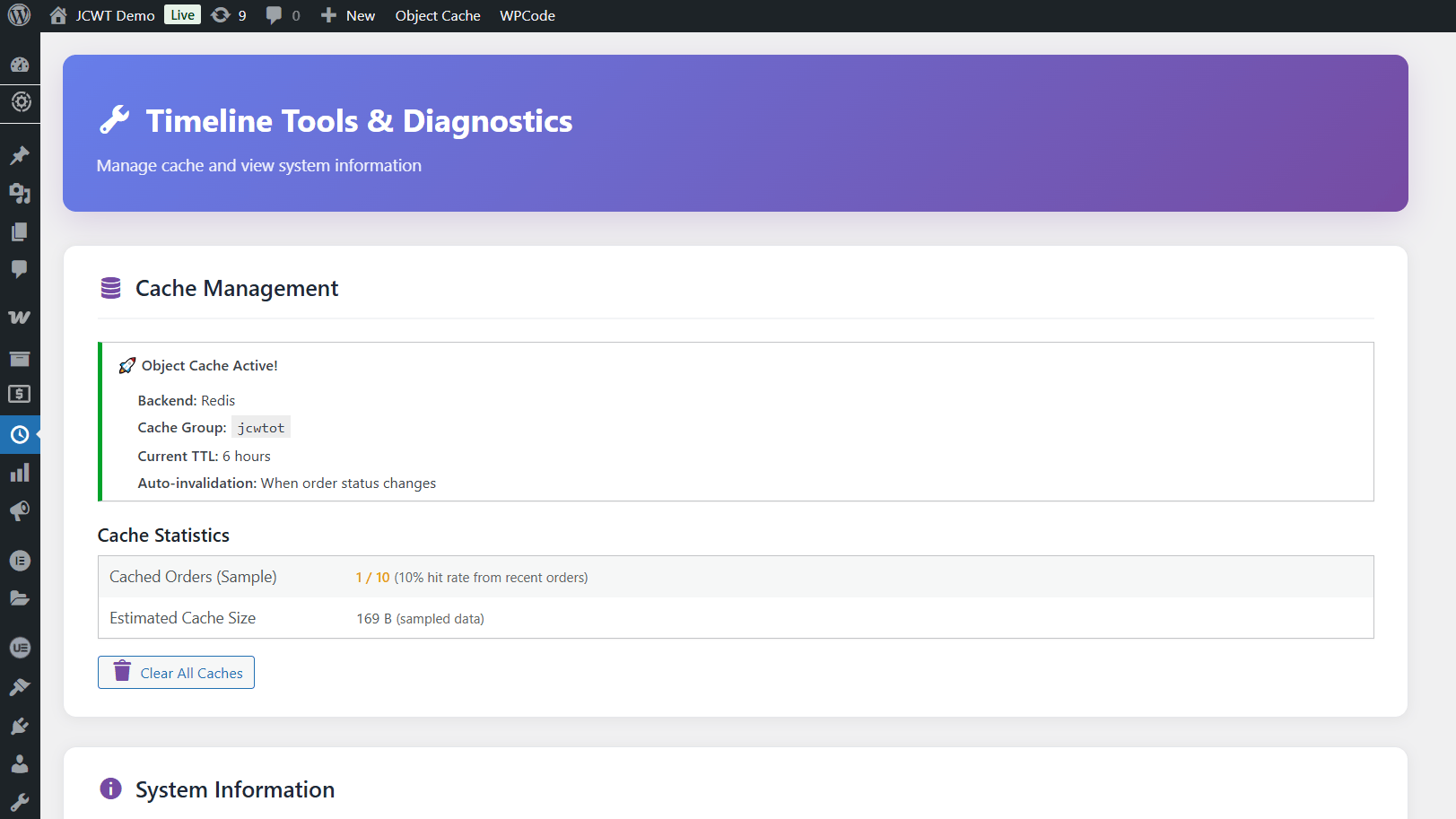Screen dimensions: 1456x819
Task: Open the Object Cache admin bar menu
Action: tap(437, 15)
